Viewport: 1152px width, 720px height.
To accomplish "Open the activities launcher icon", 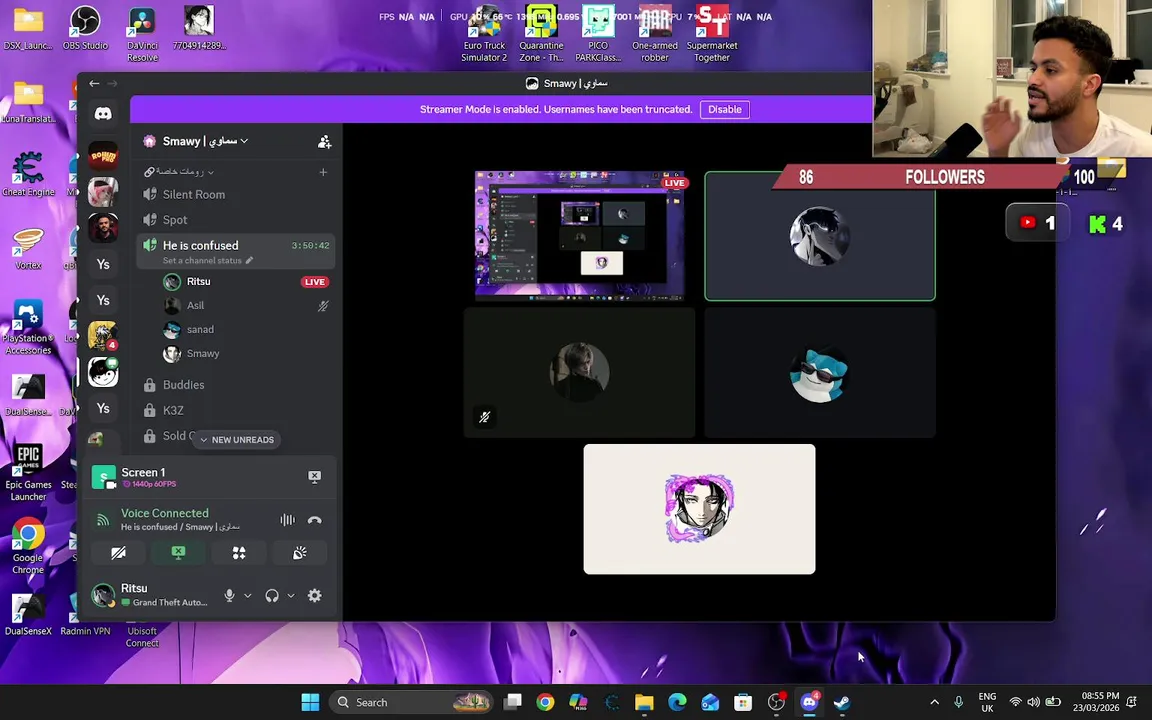I will (239, 552).
